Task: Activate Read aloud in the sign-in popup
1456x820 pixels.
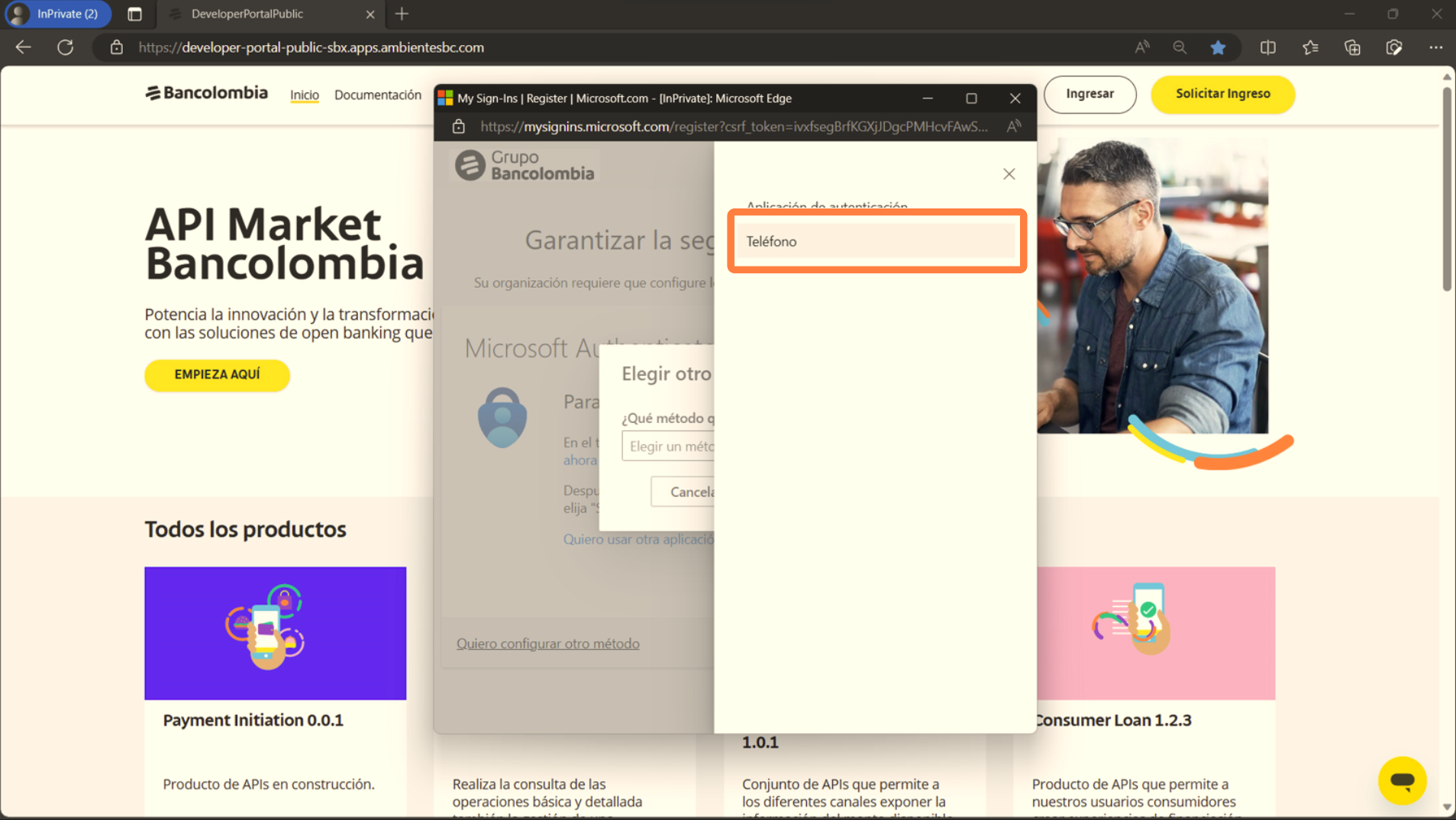Action: 1013,127
